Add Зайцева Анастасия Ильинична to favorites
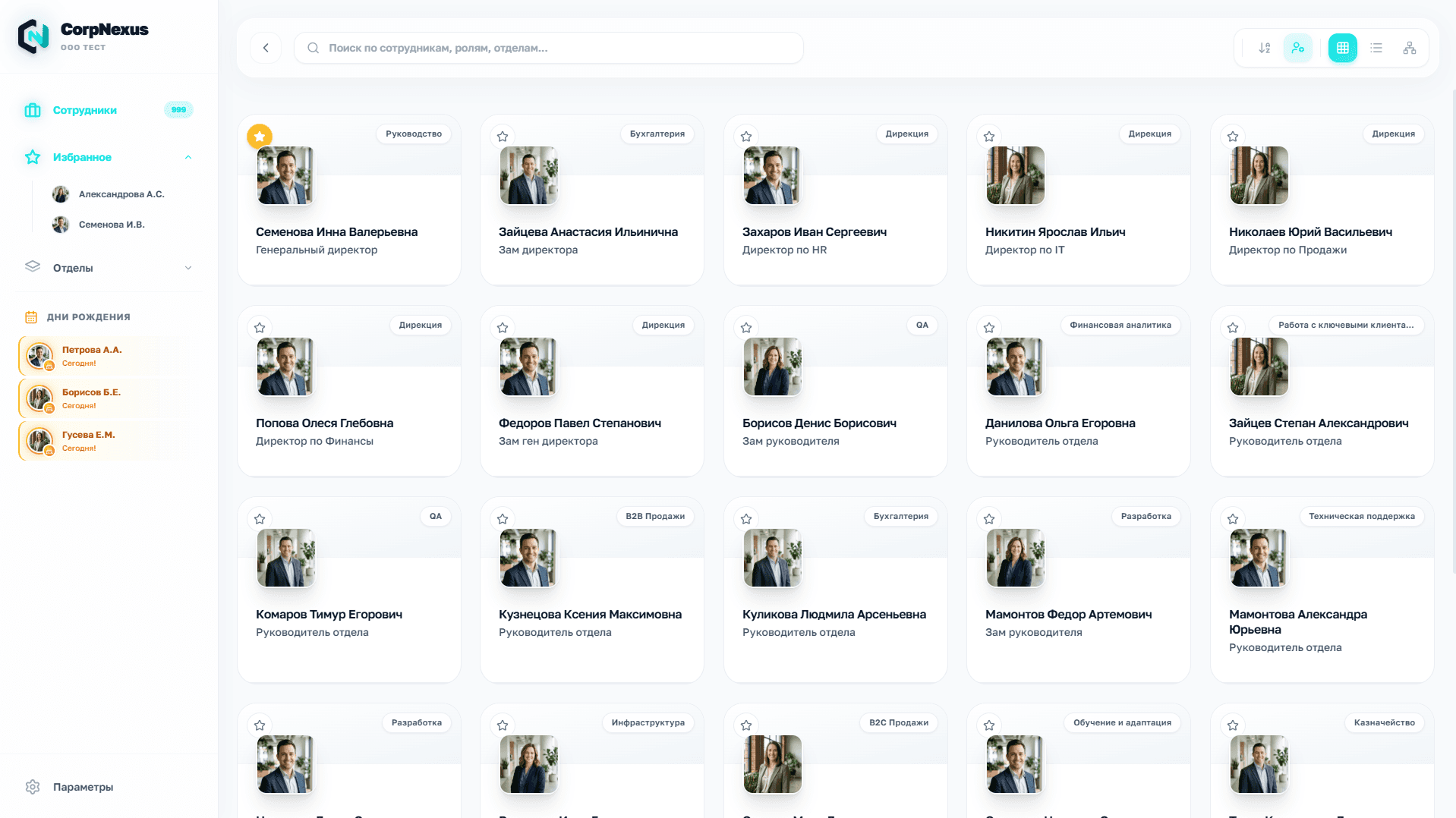Image resolution: width=1456 pixels, height=818 pixels. coord(503,137)
